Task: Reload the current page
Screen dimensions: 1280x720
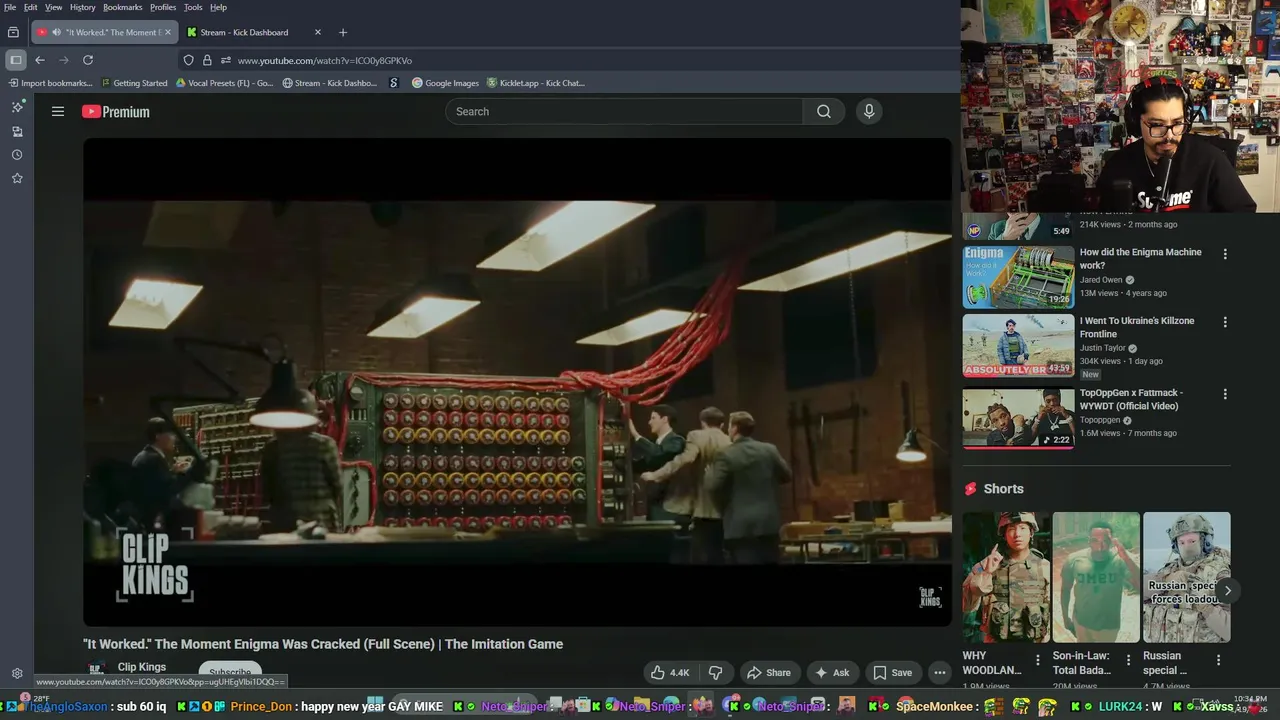Action: coord(88,60)
